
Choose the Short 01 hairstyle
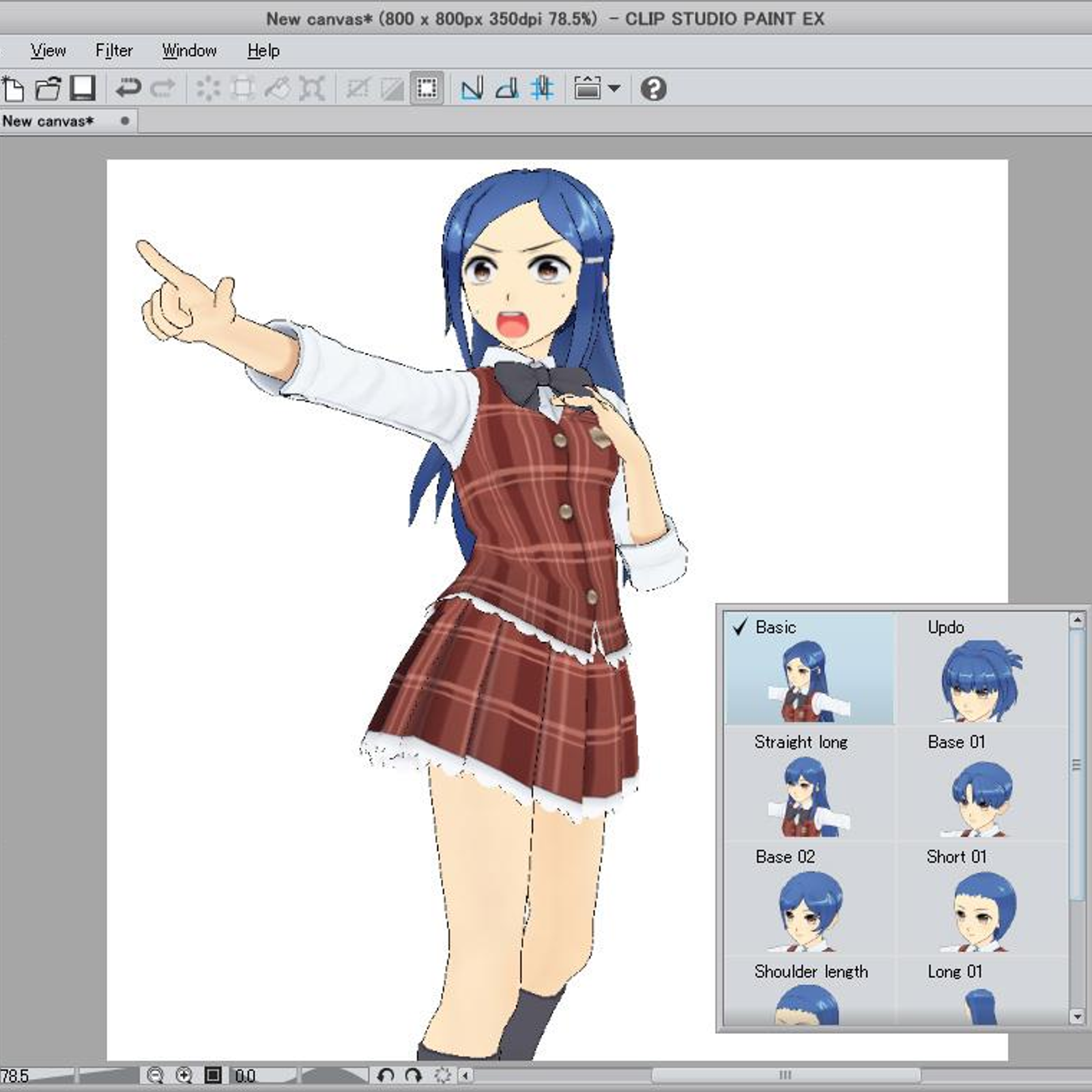pos(981,900)
